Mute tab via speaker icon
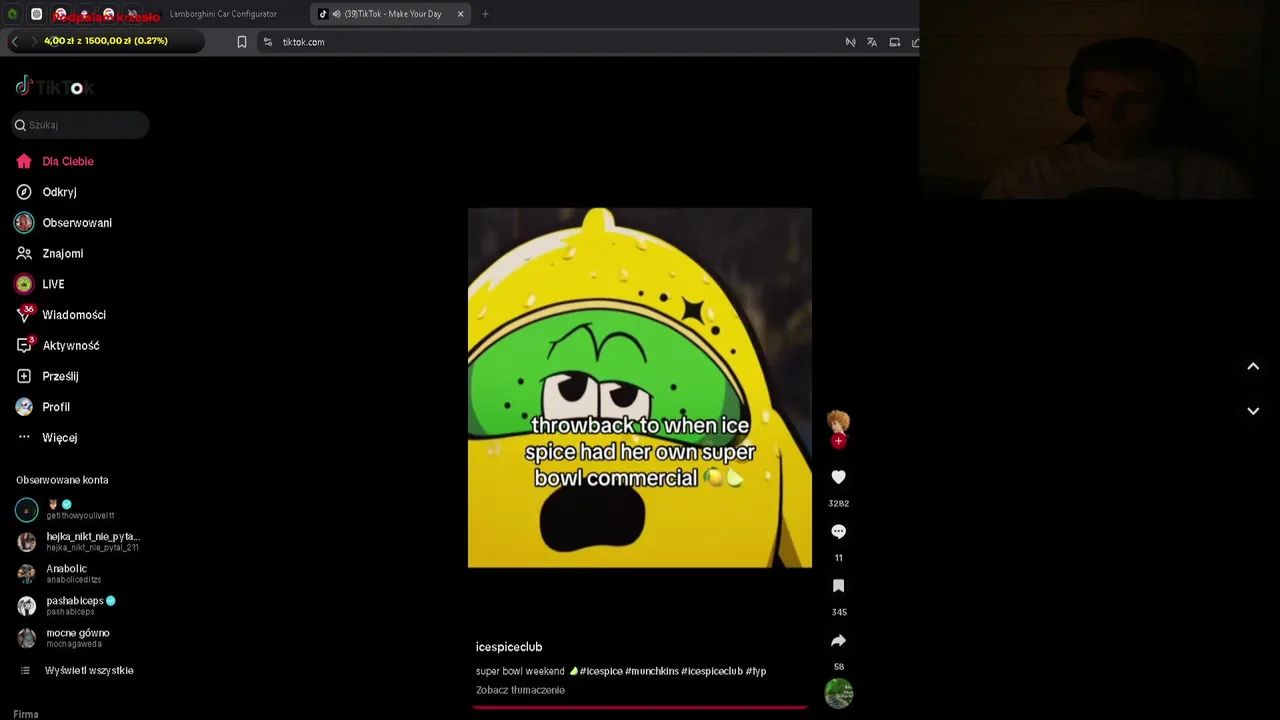Viewport: 1280px width, 720px height. [x=337, y=14]
